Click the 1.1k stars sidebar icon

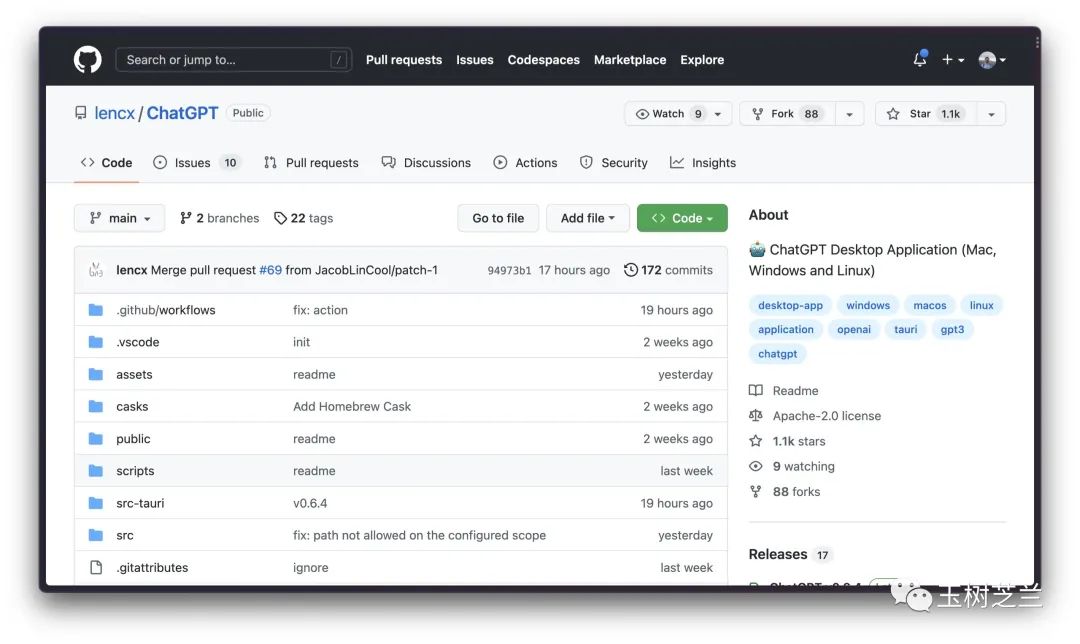click(x=756, y=442)
